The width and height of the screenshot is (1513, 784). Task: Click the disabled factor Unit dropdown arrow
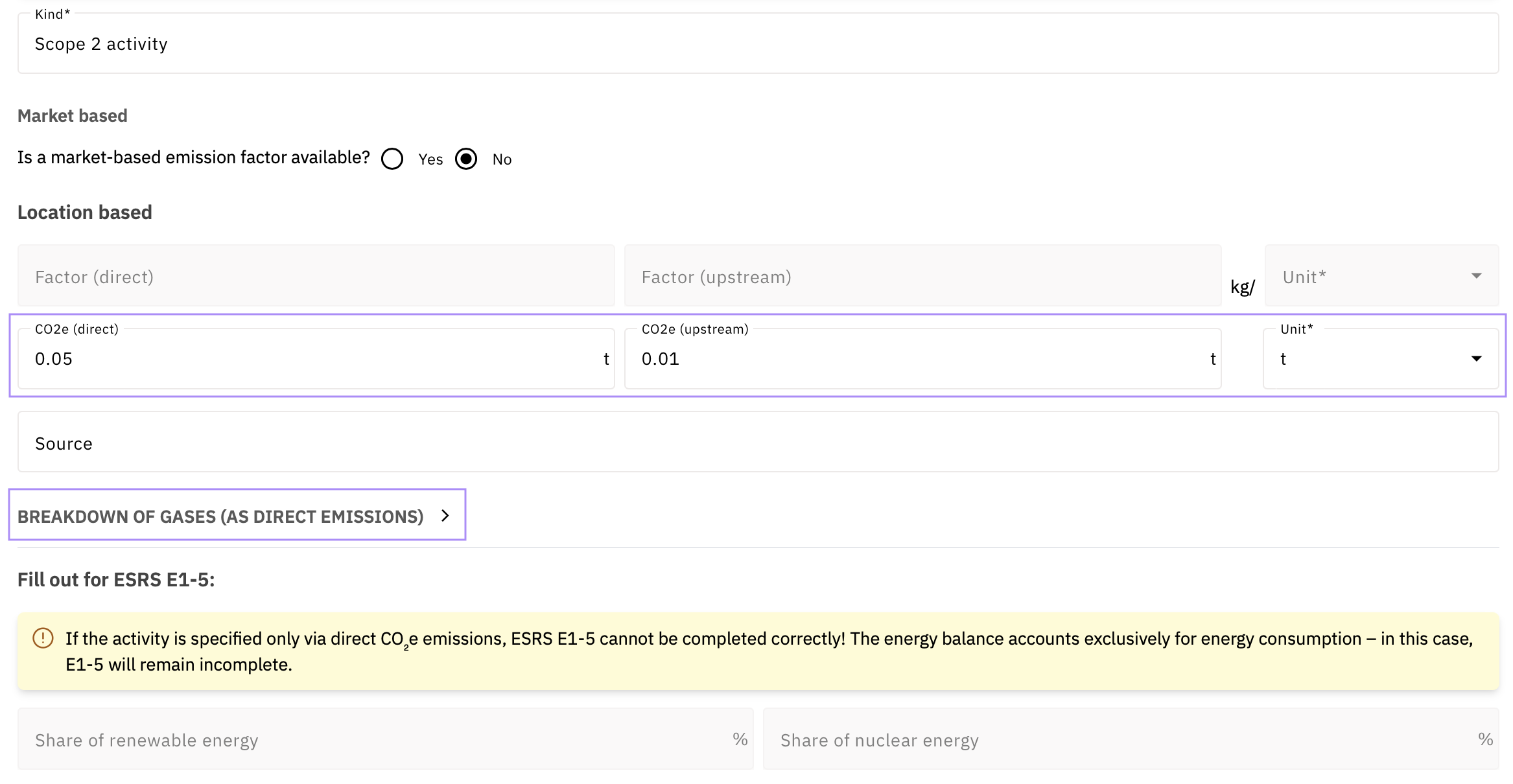click(1476, 276)
